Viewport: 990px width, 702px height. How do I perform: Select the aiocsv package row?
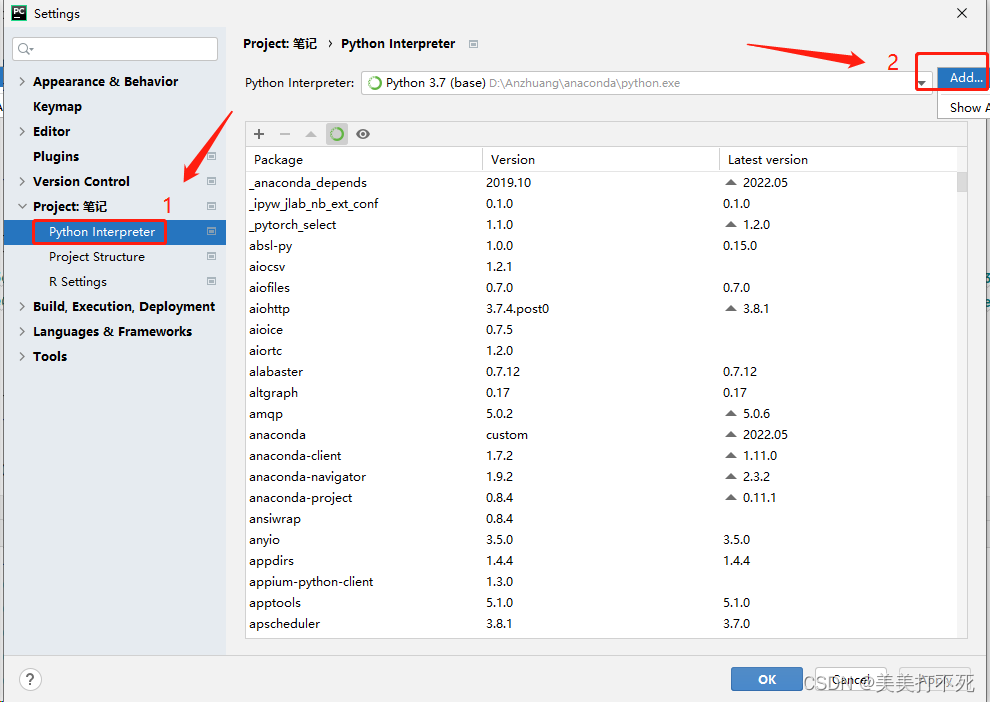(x=601, y=266)
